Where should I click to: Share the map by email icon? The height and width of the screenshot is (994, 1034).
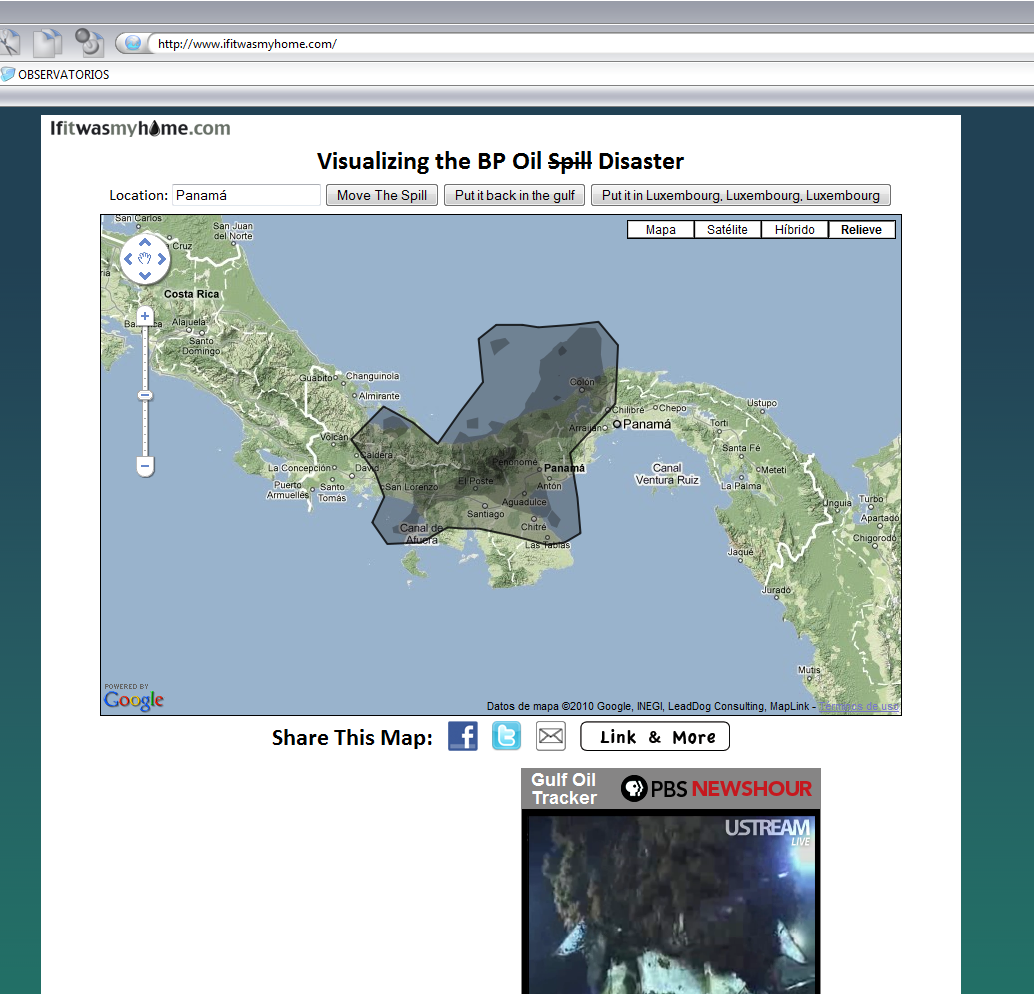pyautogui.click(x=551, y=736)
